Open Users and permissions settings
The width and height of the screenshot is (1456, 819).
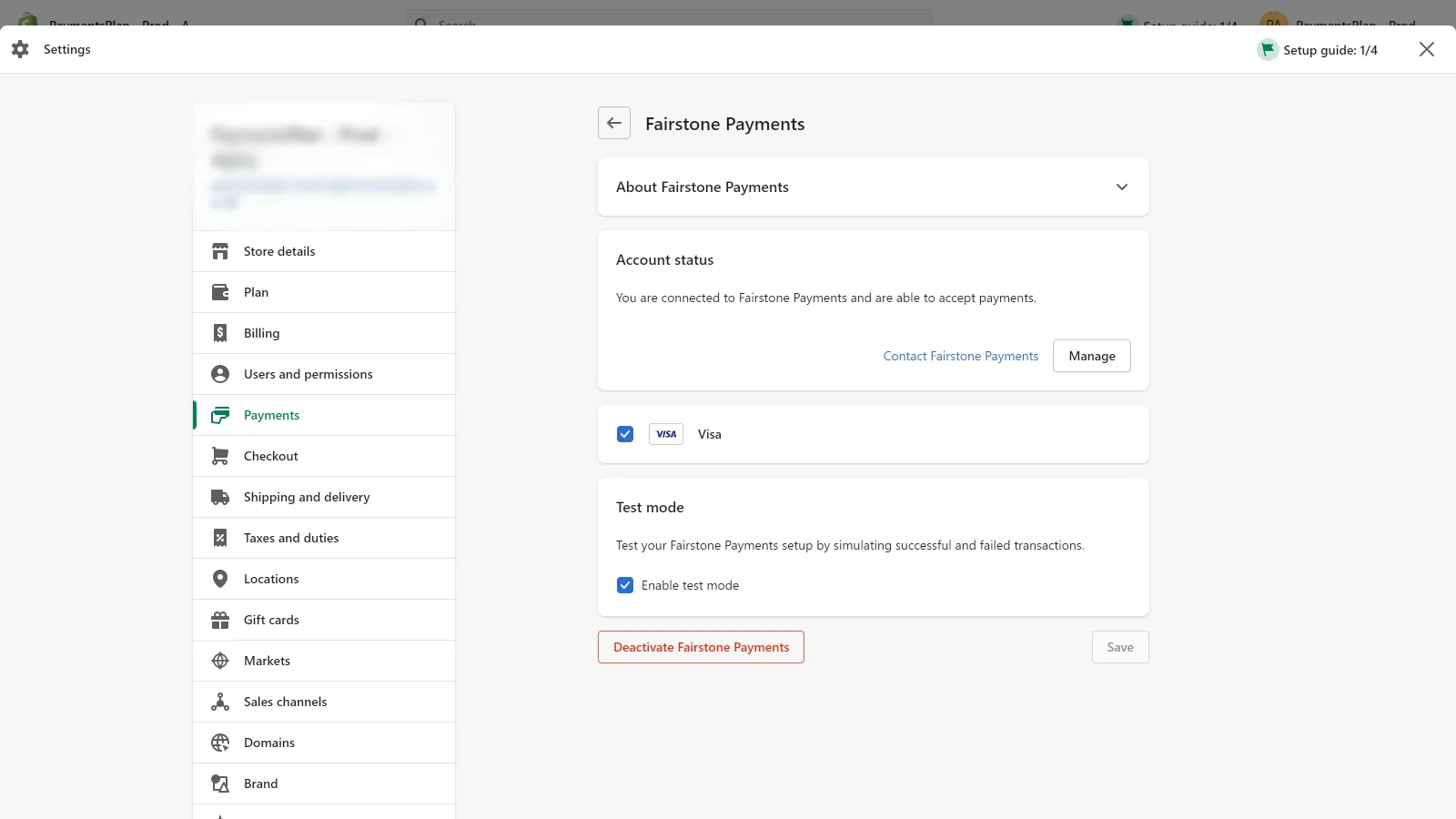pyautogui.click(x=324, y=374)
